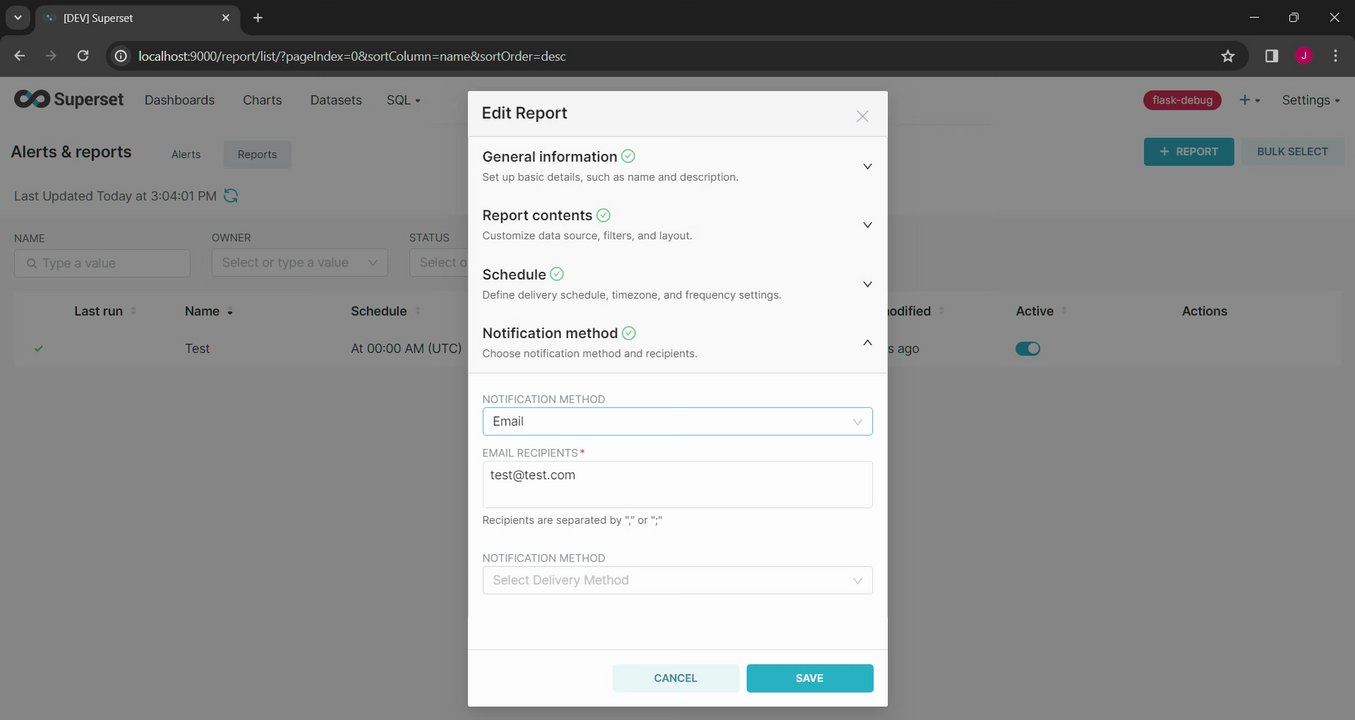Switch to the Reports tab

point(257,154)
